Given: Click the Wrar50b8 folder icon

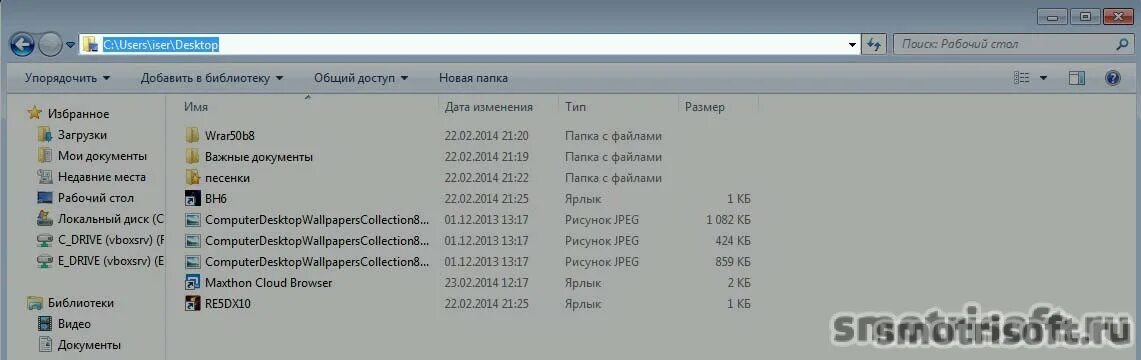Looking at the screenshot, I should click(x=192, y=135).
